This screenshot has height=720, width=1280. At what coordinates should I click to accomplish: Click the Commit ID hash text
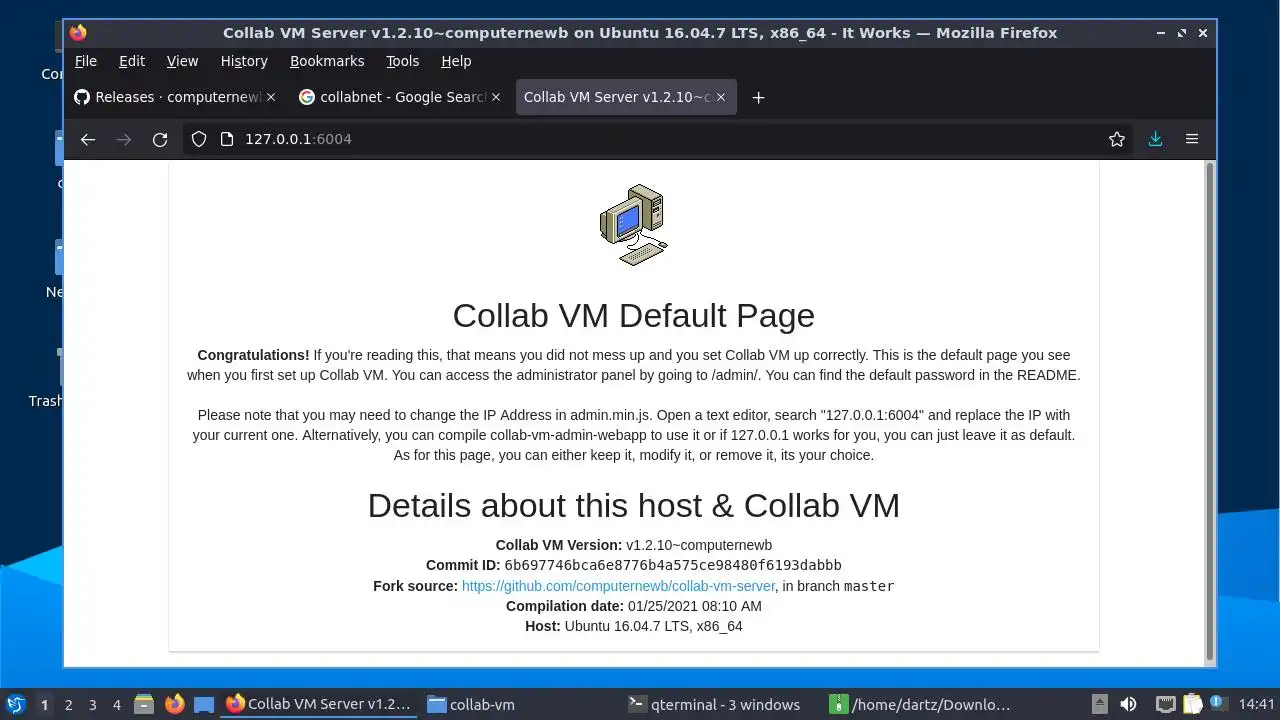pos(673,565)
